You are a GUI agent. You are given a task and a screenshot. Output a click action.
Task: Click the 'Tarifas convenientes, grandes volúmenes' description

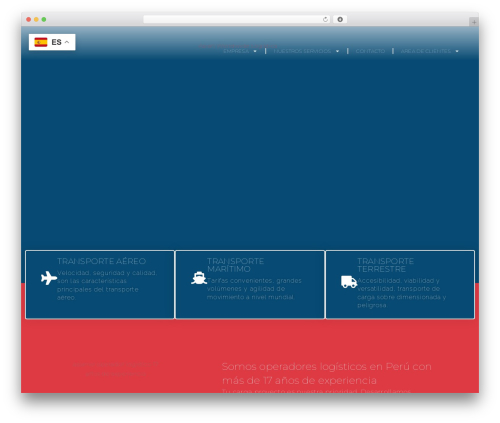254,289
